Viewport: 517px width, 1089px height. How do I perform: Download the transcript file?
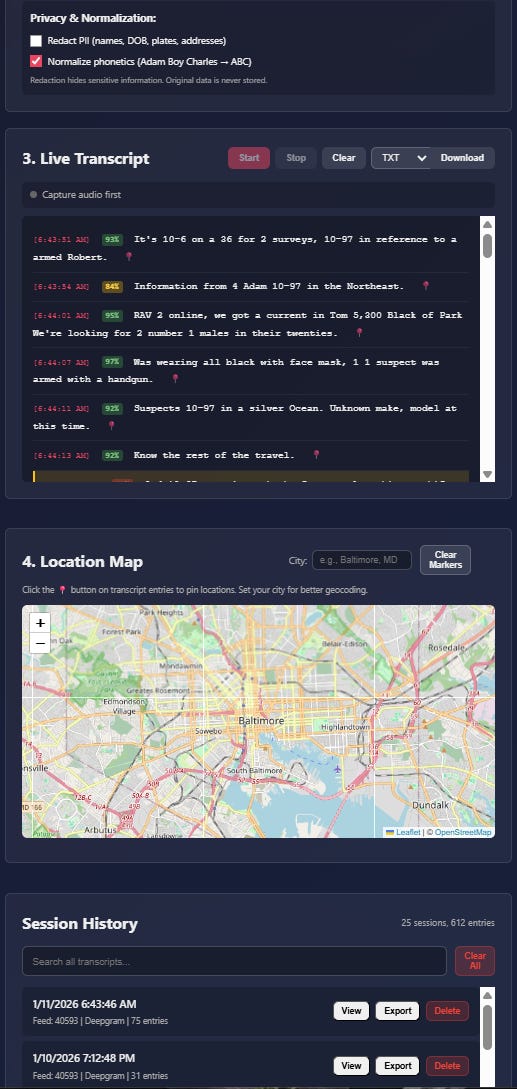462,158
